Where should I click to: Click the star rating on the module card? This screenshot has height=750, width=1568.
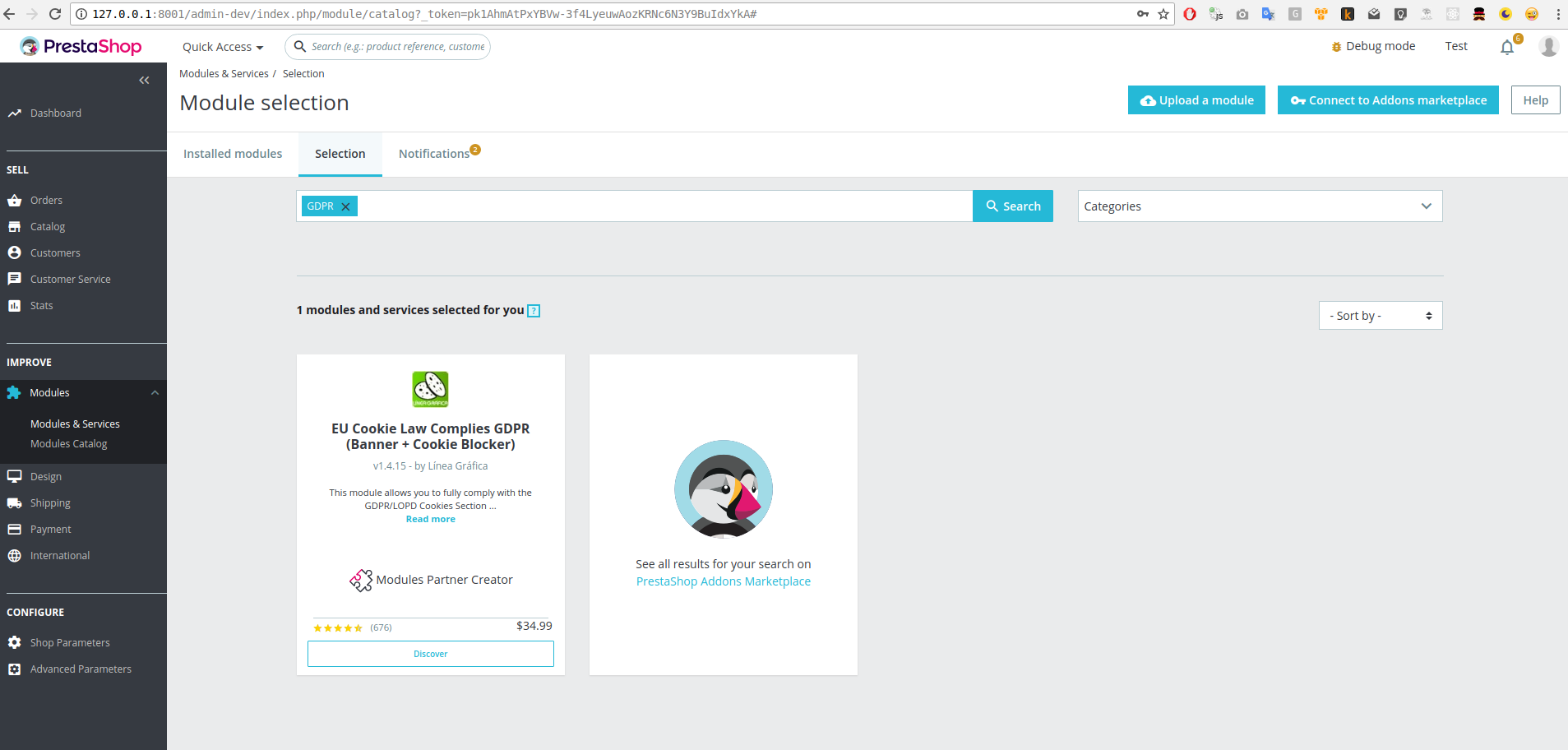click(x=338, y=628)
